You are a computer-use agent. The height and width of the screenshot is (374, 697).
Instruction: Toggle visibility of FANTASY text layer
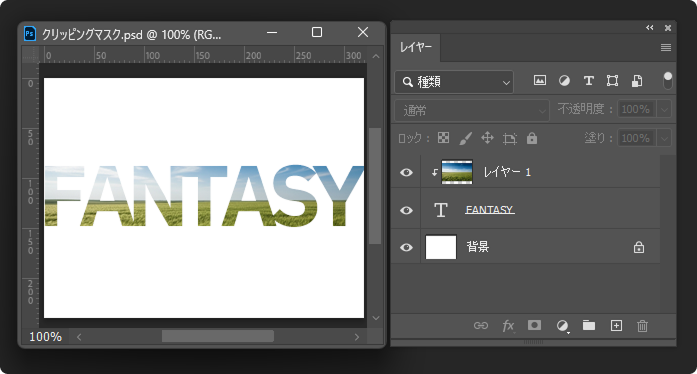pyautogui.click(x=406, y=210)
